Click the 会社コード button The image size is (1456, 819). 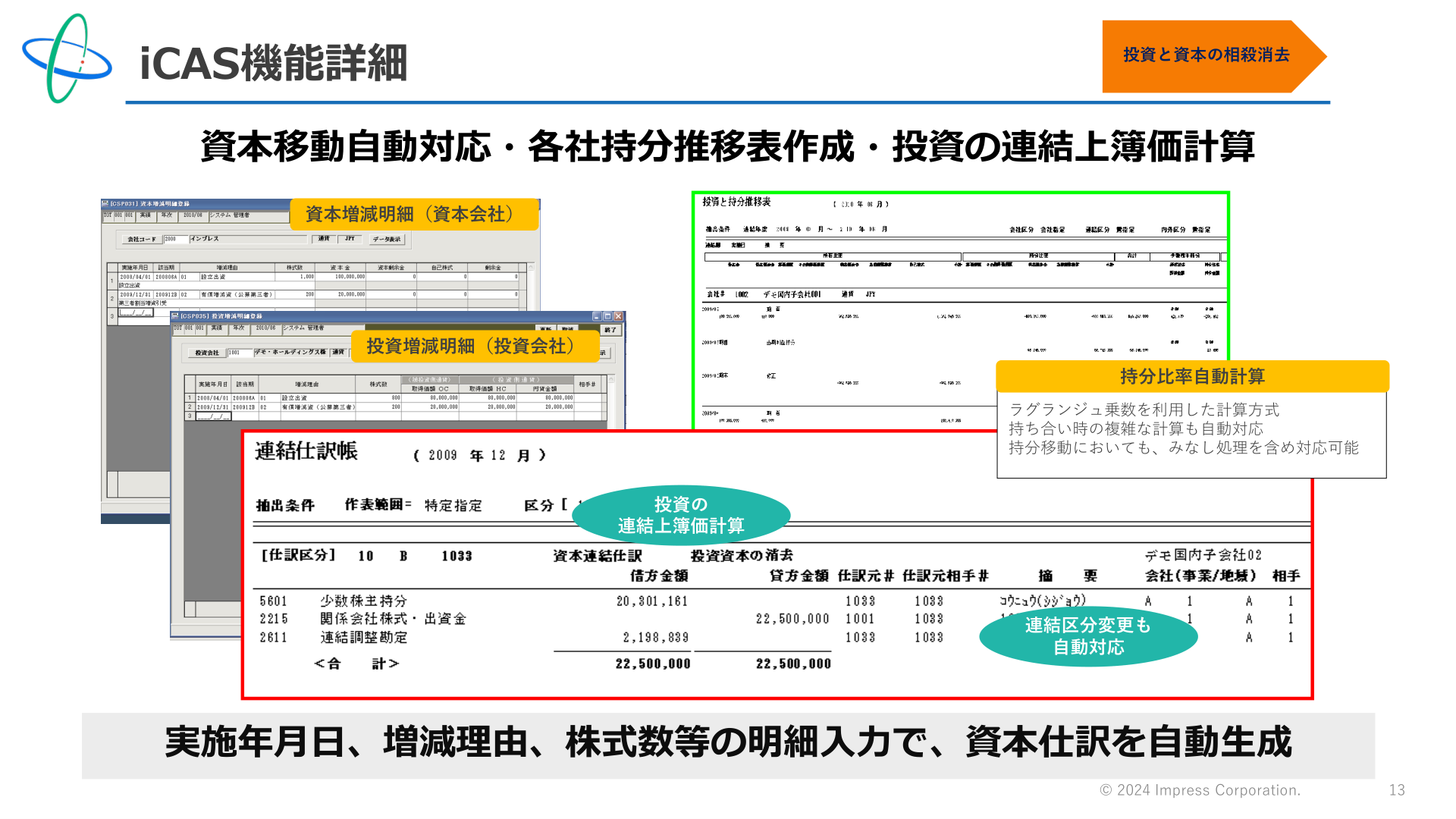[142, 239]
